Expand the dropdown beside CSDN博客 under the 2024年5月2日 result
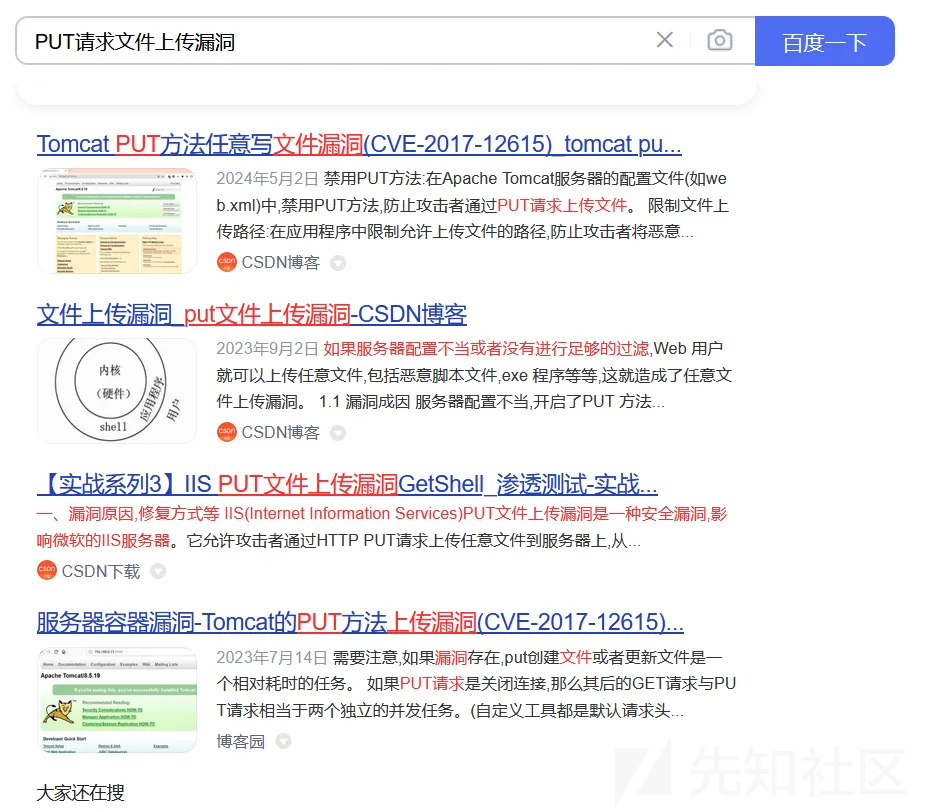Viewport: 929px width, 812px height. (x=338, y=262)
